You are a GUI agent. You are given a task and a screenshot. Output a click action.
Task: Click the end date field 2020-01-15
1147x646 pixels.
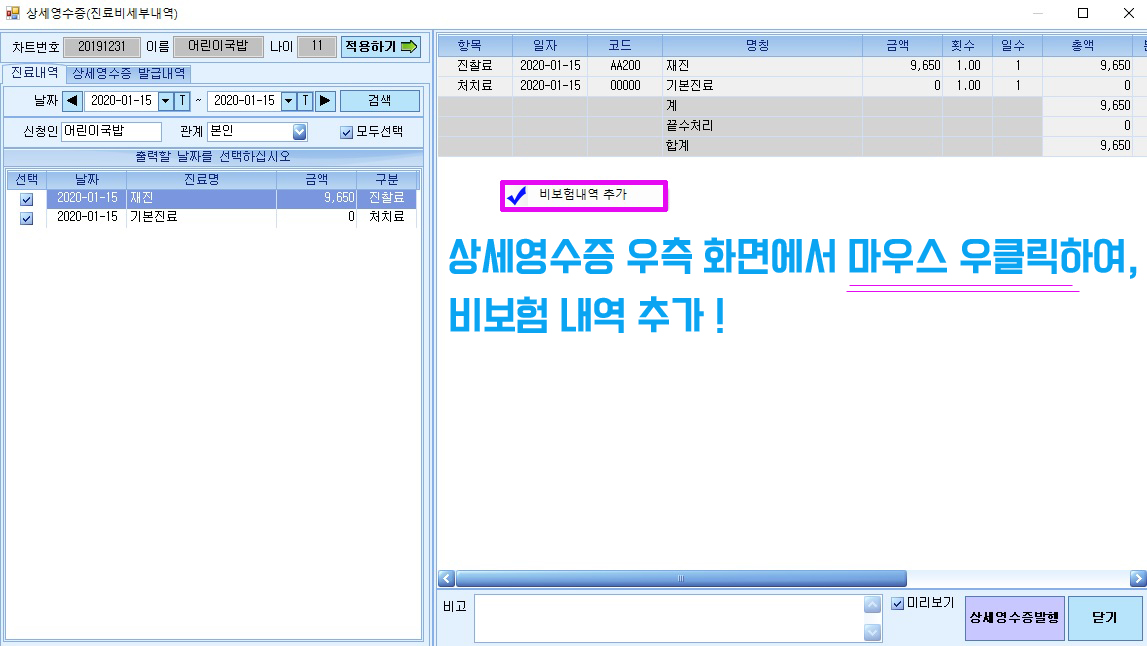pos(244,100)
